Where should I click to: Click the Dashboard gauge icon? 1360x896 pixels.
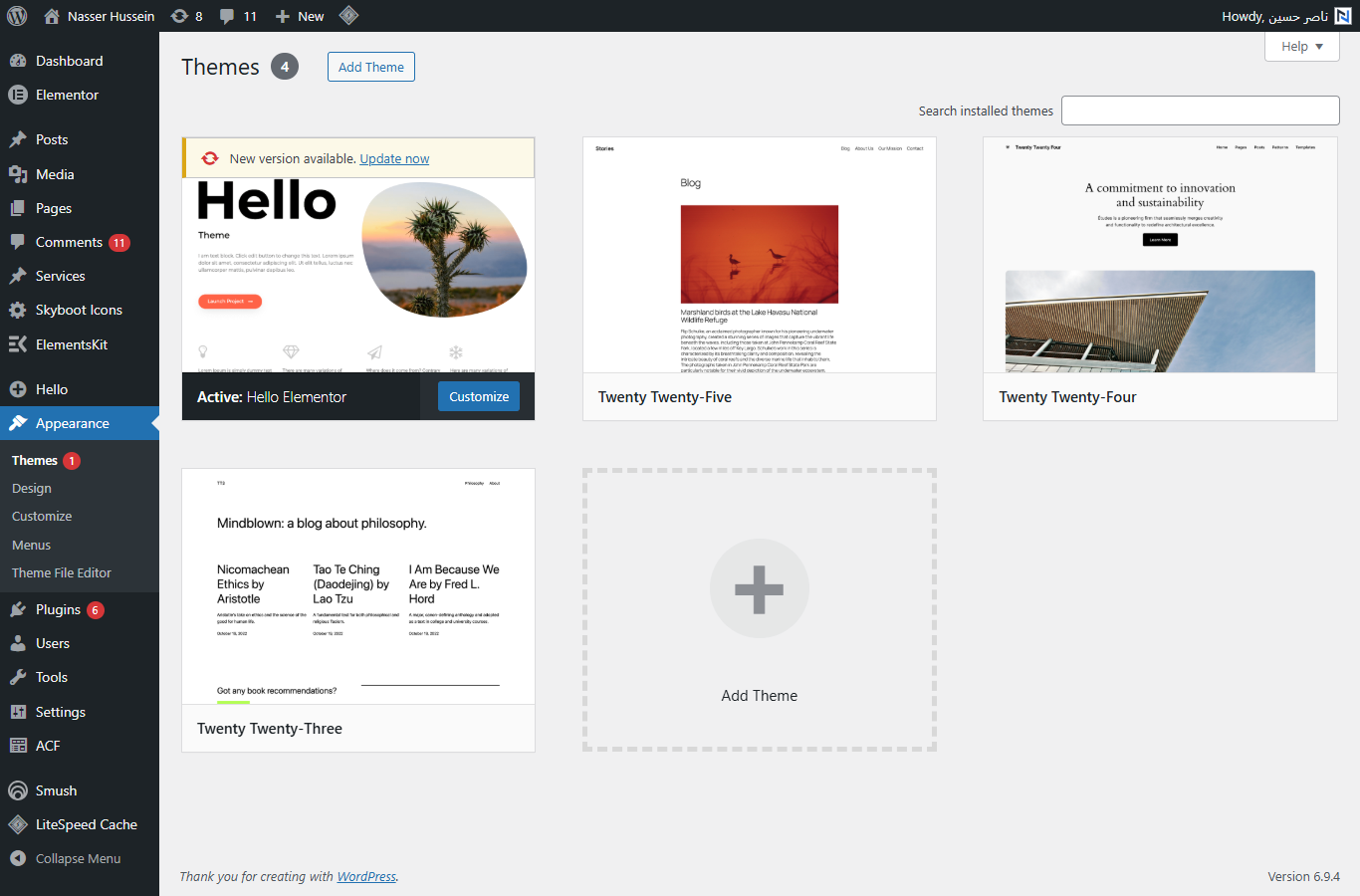point(18,61)
